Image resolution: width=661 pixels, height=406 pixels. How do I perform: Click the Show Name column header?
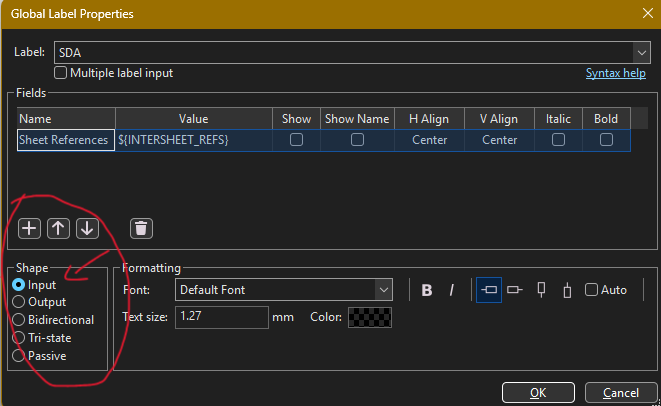tap(357, 119)
